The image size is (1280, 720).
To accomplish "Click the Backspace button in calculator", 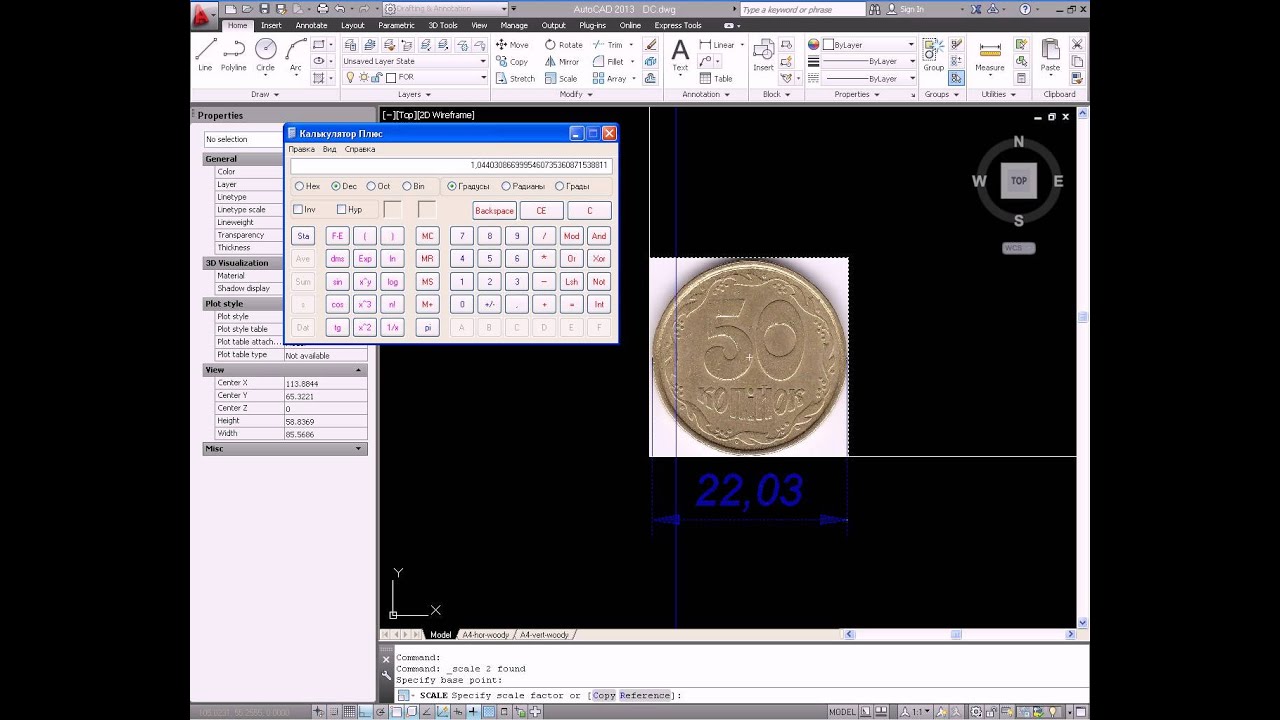I will tap(494, 211).
